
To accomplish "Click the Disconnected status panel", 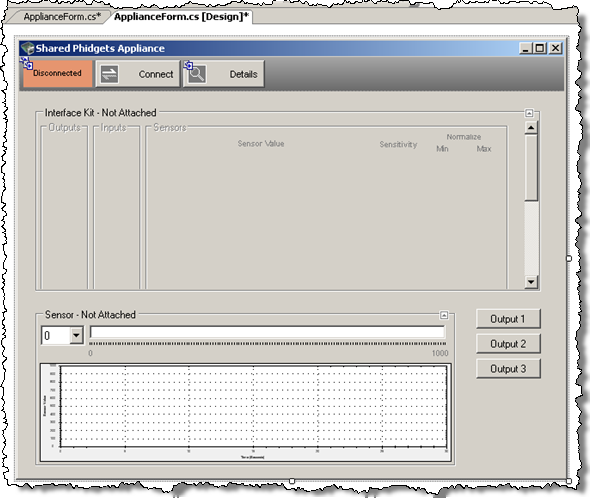I will (57, 73).
